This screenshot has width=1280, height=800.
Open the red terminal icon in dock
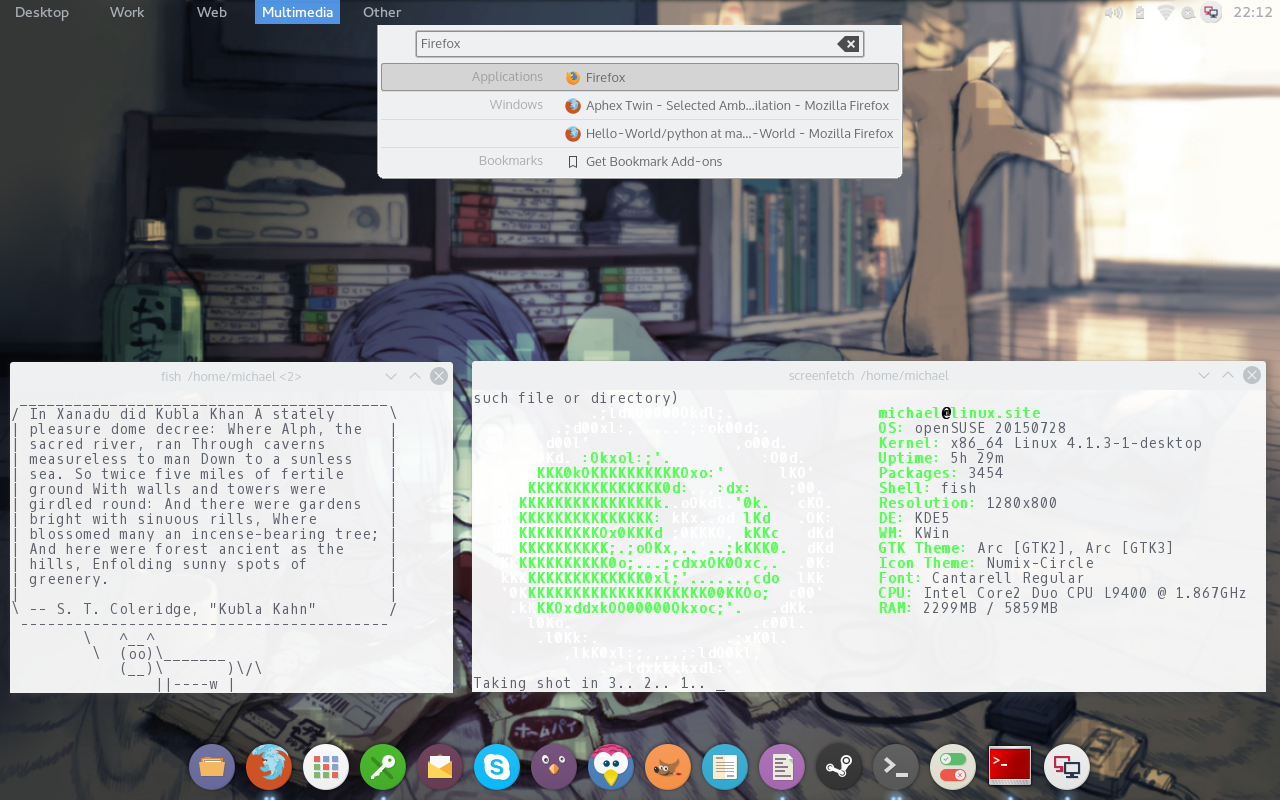coord(1009,767)
